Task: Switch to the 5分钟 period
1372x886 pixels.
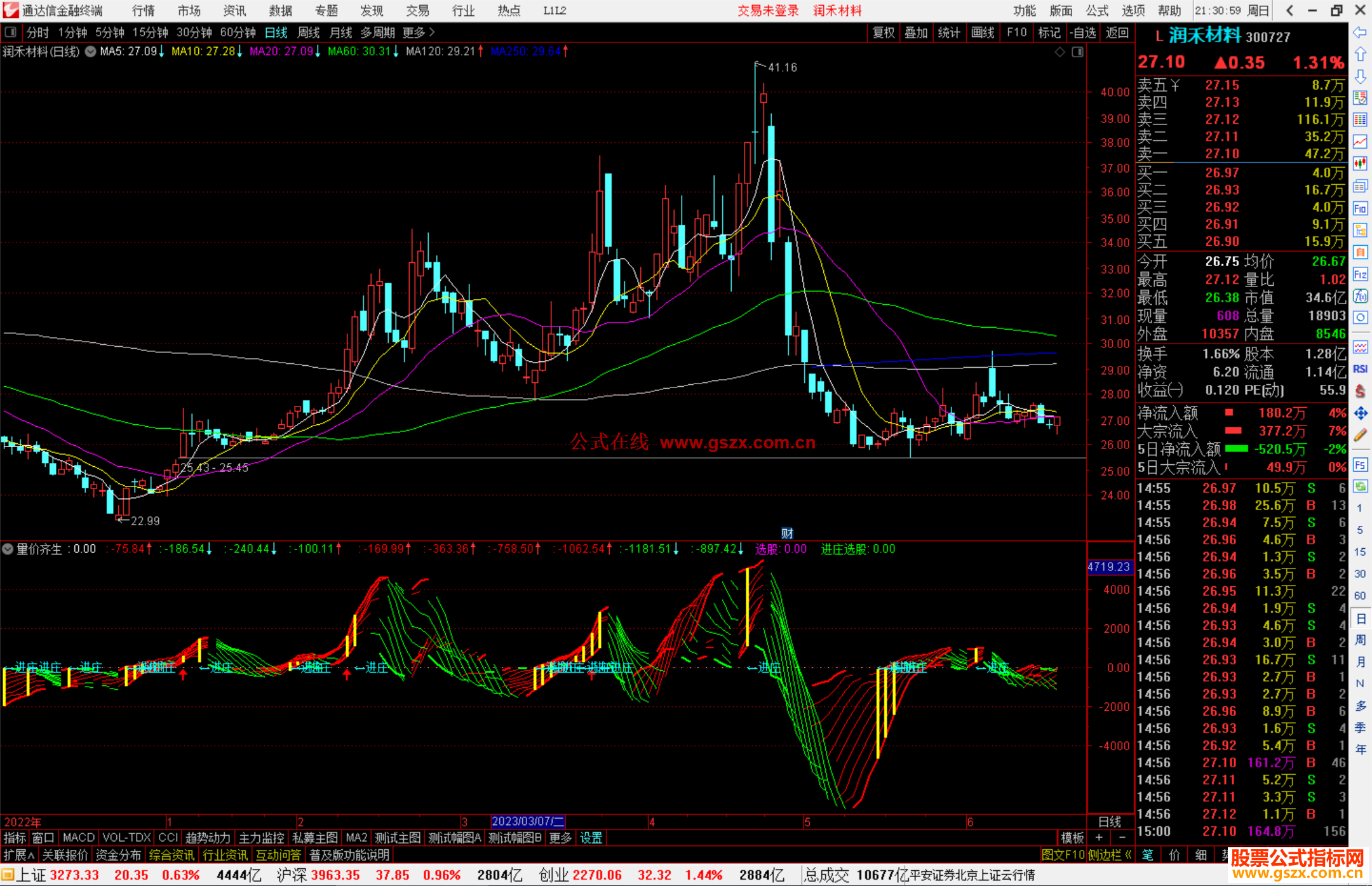Action: click(x=110, y=32)
